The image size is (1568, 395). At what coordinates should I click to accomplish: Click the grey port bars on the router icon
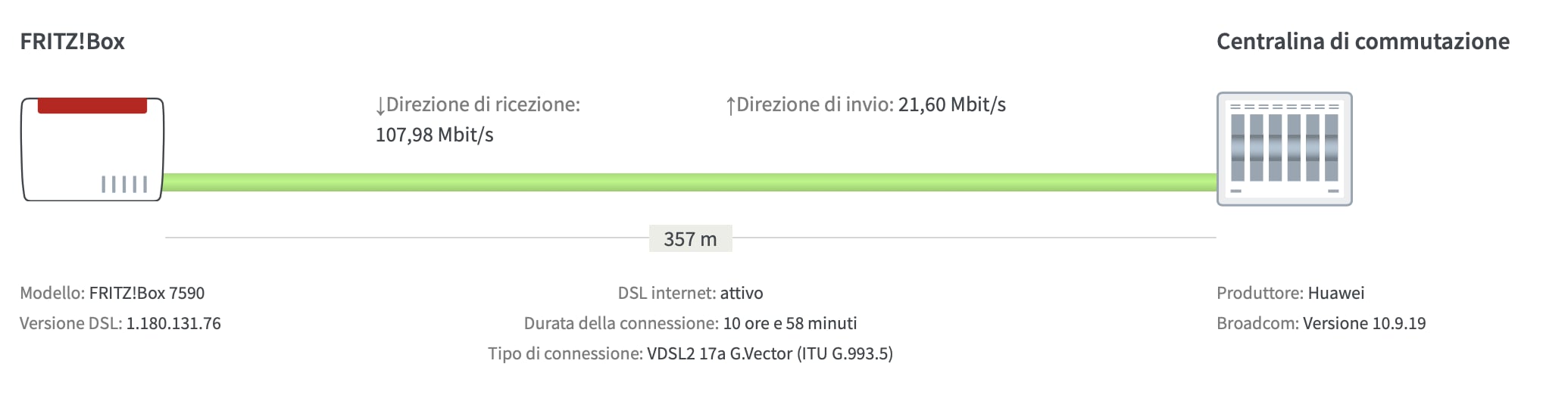(x=124, y=184)
